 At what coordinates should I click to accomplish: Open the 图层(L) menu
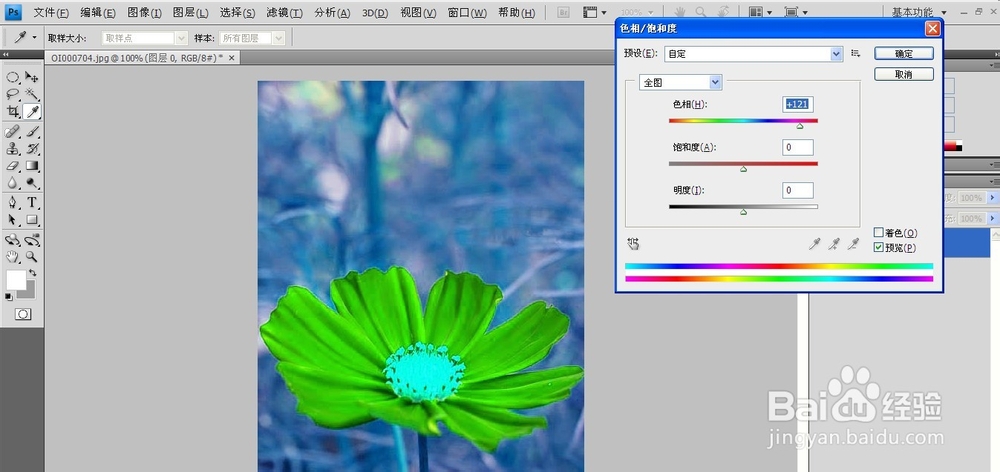[x=191, y=13]
